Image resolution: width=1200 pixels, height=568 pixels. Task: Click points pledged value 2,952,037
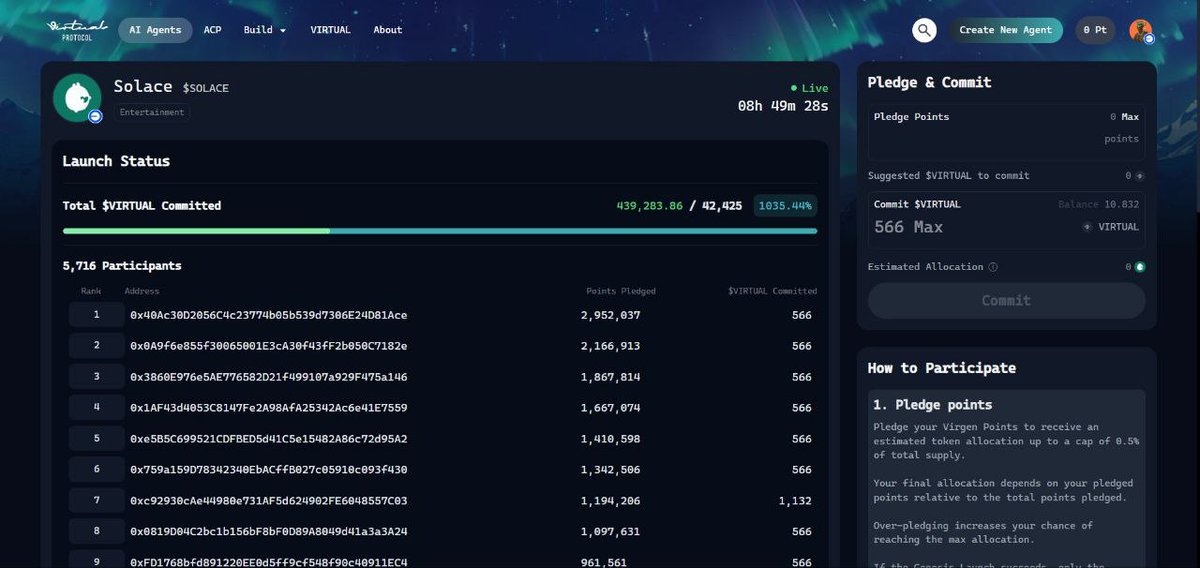coord(611,315)
